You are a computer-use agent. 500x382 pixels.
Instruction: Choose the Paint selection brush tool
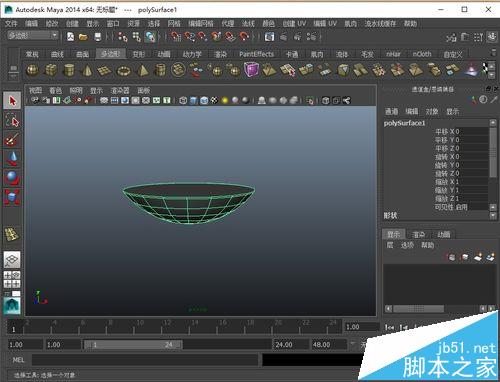point(12,139)
